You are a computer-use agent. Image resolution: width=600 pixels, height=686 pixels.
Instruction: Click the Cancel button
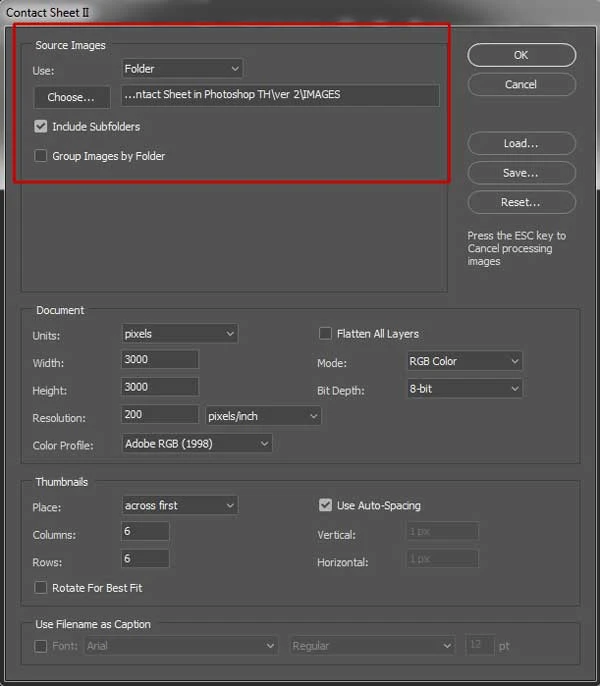pyautogui.click(x=521, y=84)
